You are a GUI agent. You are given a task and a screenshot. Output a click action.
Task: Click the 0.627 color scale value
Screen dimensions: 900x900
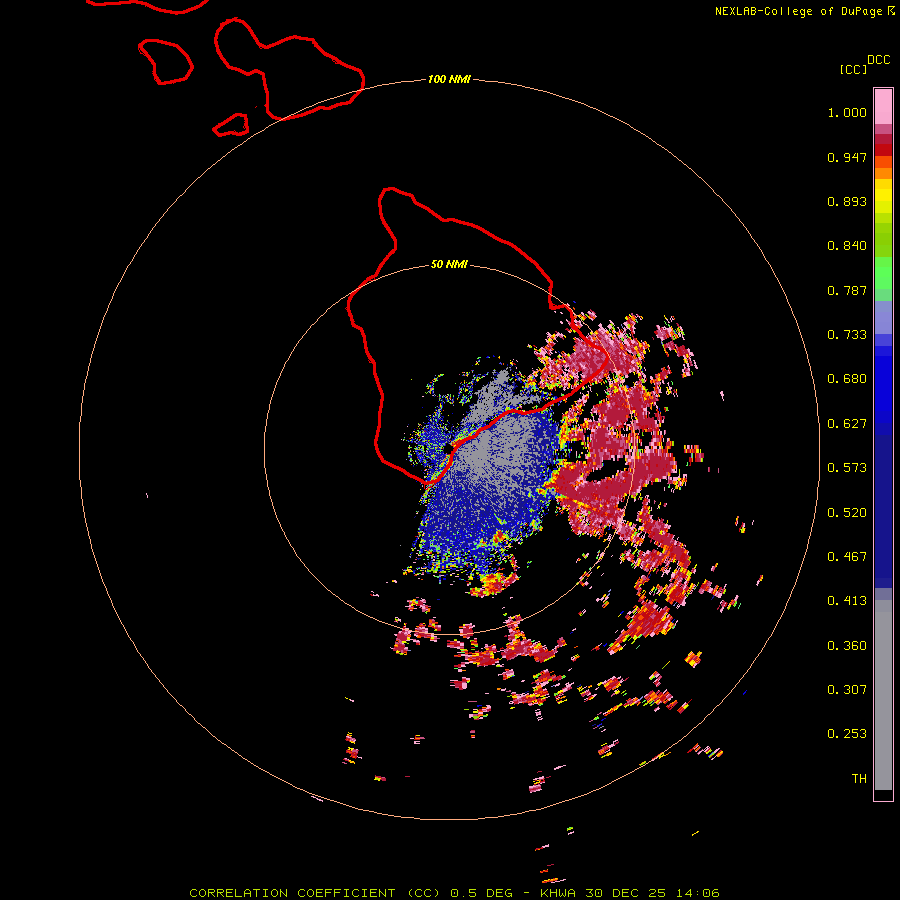tap(847, 424)
